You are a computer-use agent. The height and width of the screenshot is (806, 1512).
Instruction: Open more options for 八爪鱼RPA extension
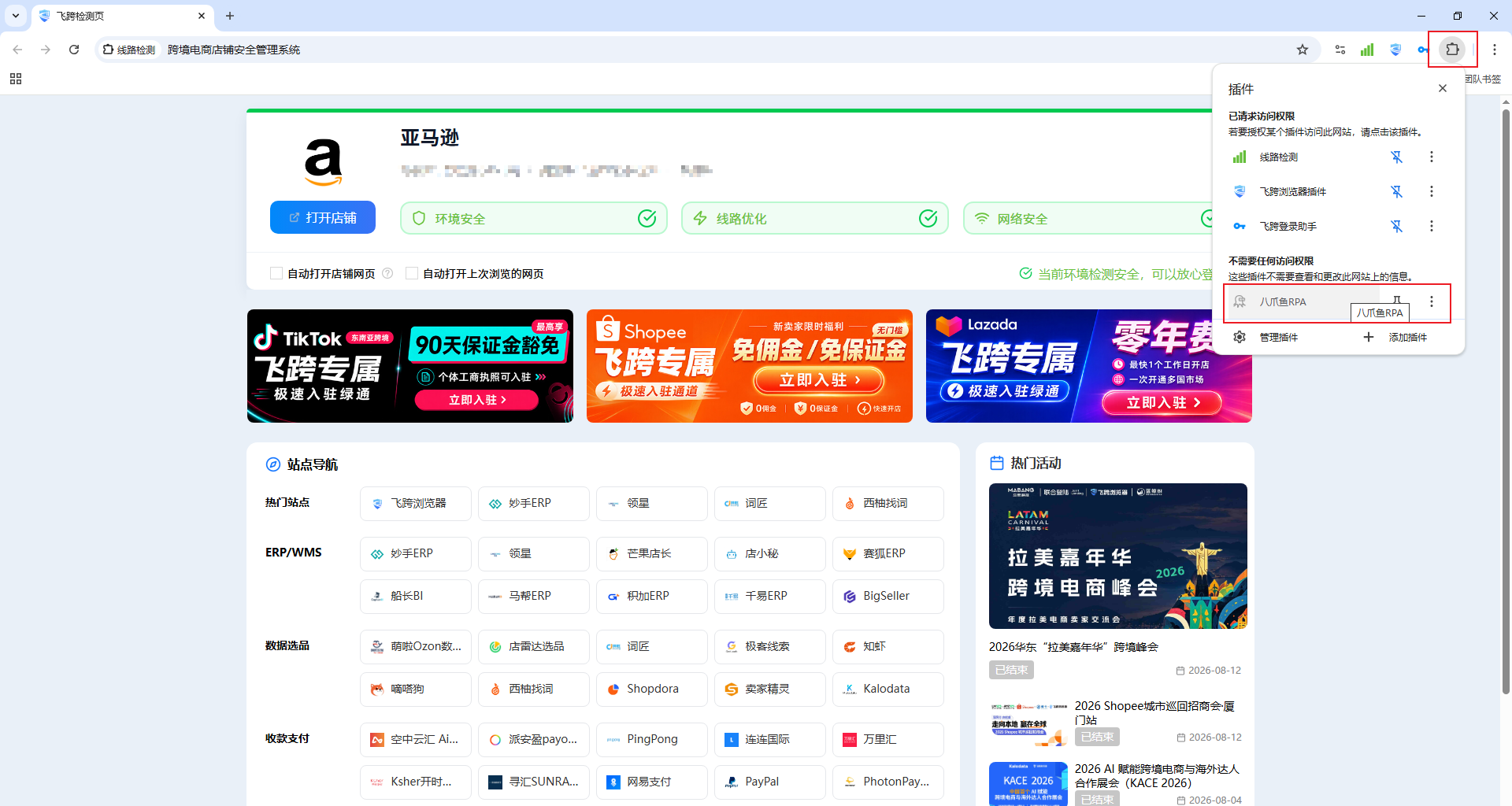[1432, 301]
